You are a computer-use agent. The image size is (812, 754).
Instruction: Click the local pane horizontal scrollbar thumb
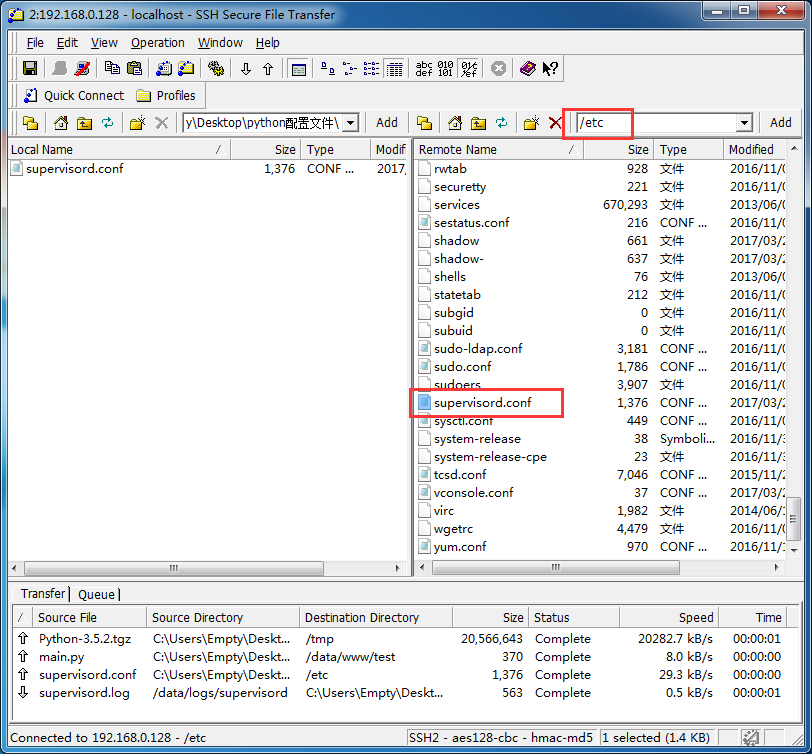pos(173,568)
